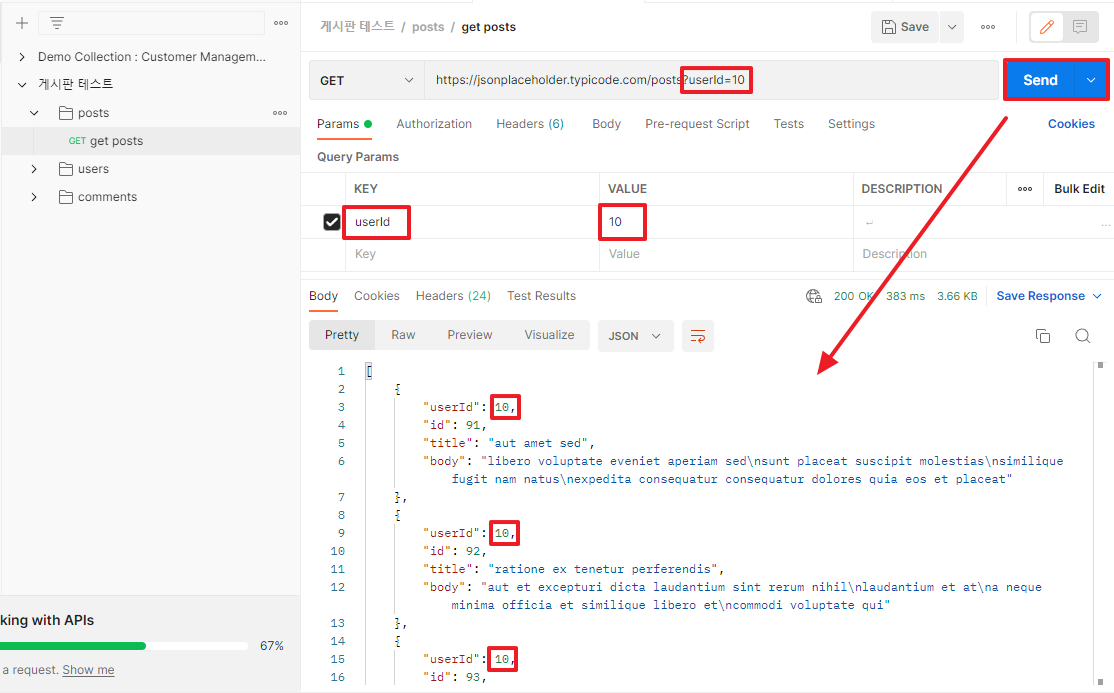Open the Tests tab

pos(789,124)
